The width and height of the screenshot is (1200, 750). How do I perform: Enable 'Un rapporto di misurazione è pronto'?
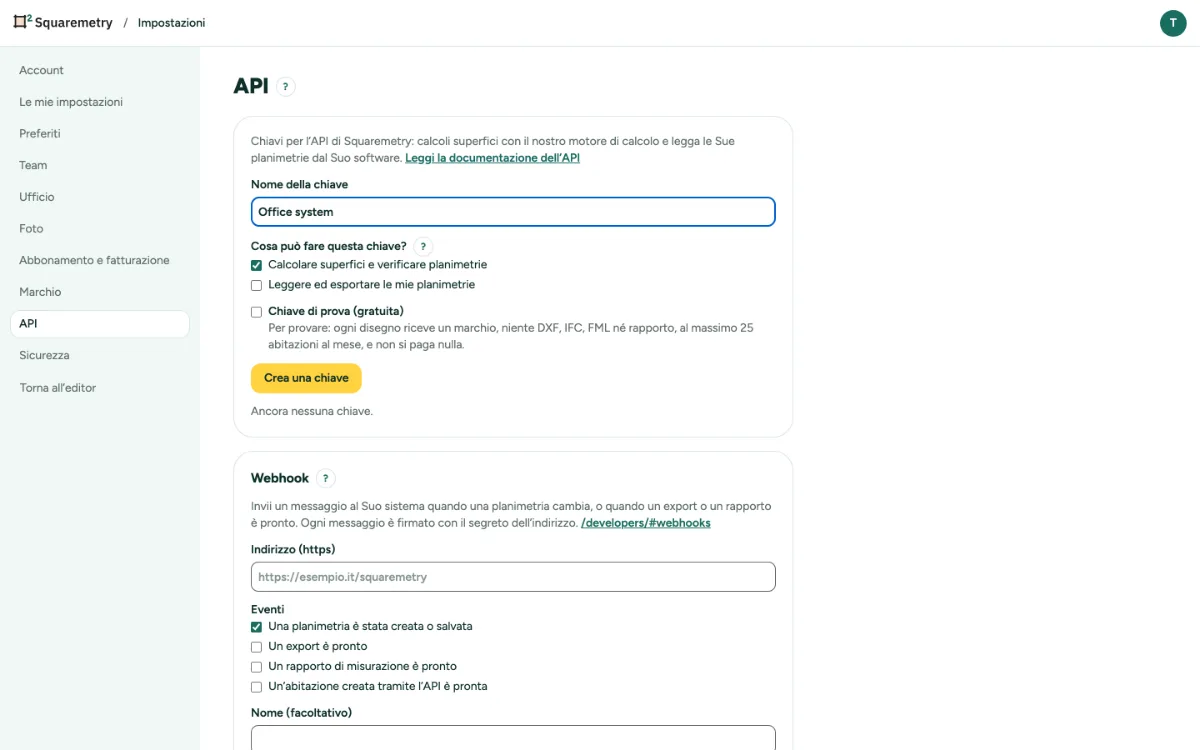click(257, 667)
